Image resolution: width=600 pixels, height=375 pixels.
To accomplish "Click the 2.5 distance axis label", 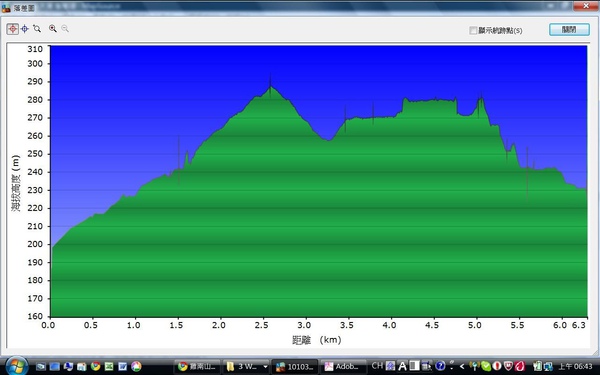I will tap(261, 325).
